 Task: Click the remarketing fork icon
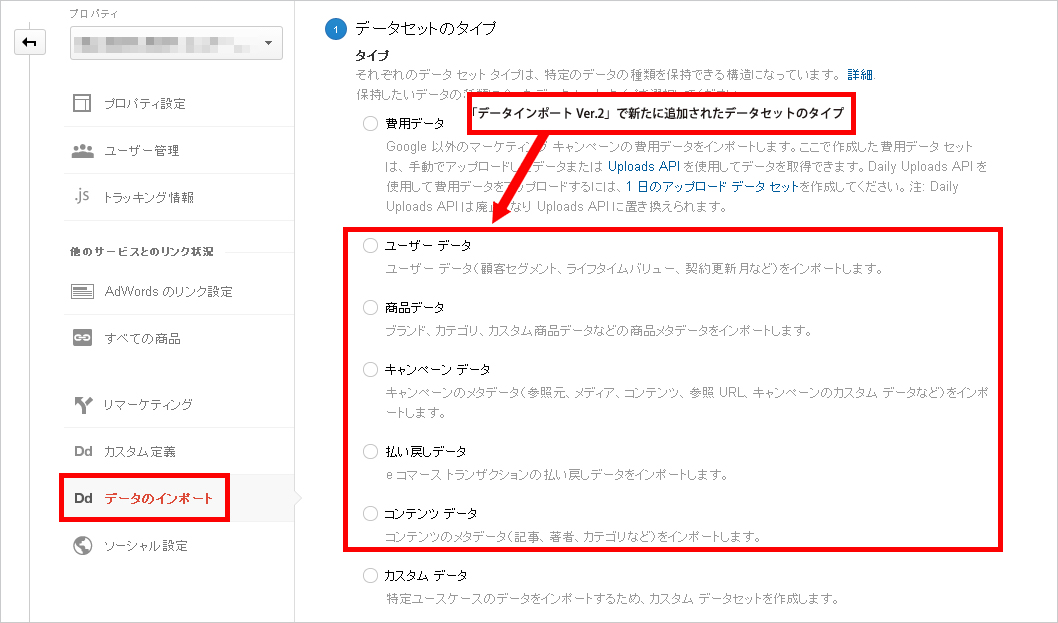coord(83,404)
